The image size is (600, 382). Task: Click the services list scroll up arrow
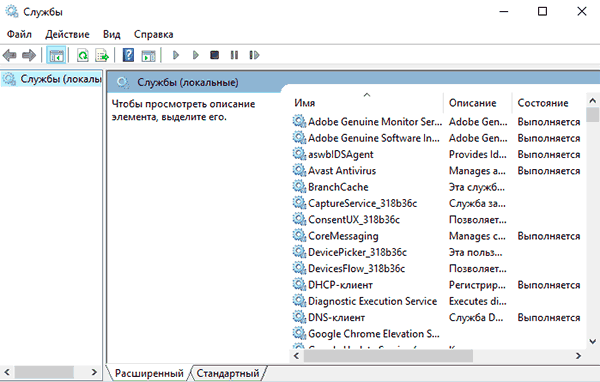(x=593, y=101)
